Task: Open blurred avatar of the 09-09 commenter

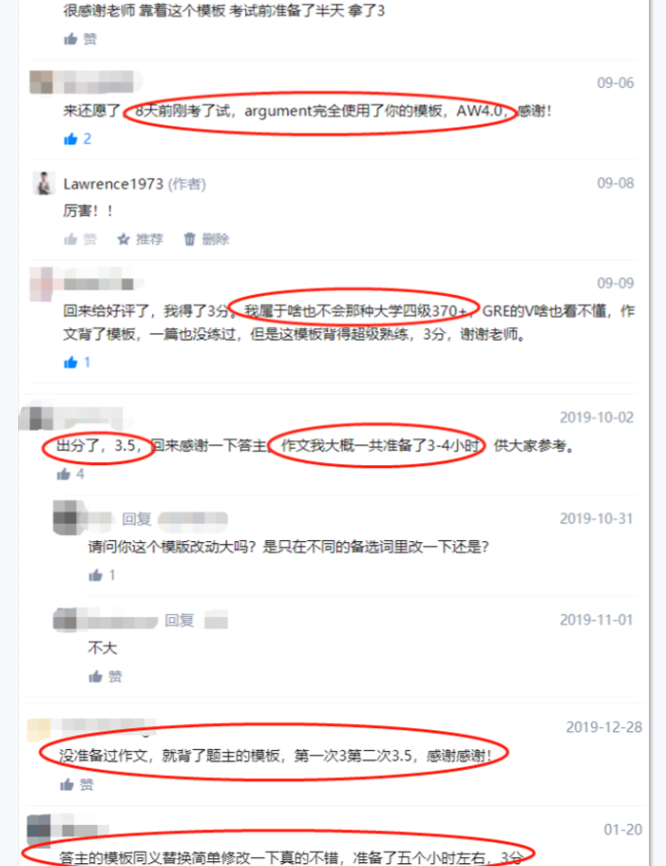Action: tap(41, 283)
